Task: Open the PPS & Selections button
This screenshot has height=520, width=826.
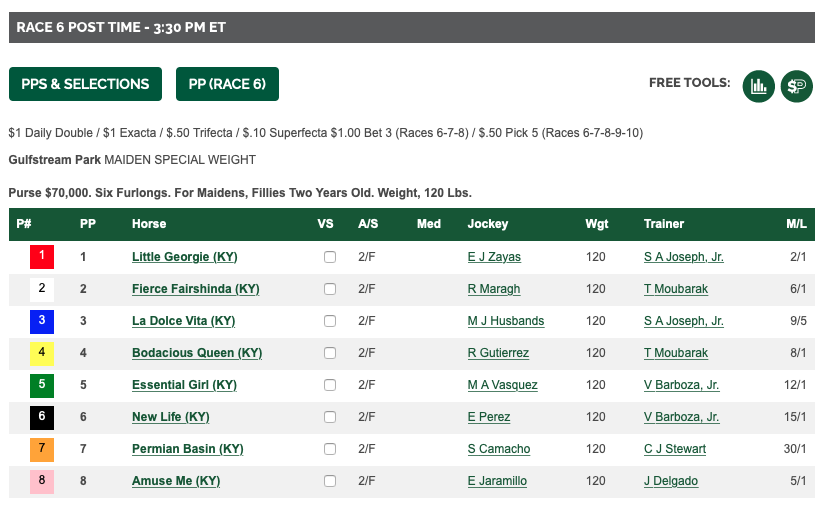Action: [x=85, y=84]
